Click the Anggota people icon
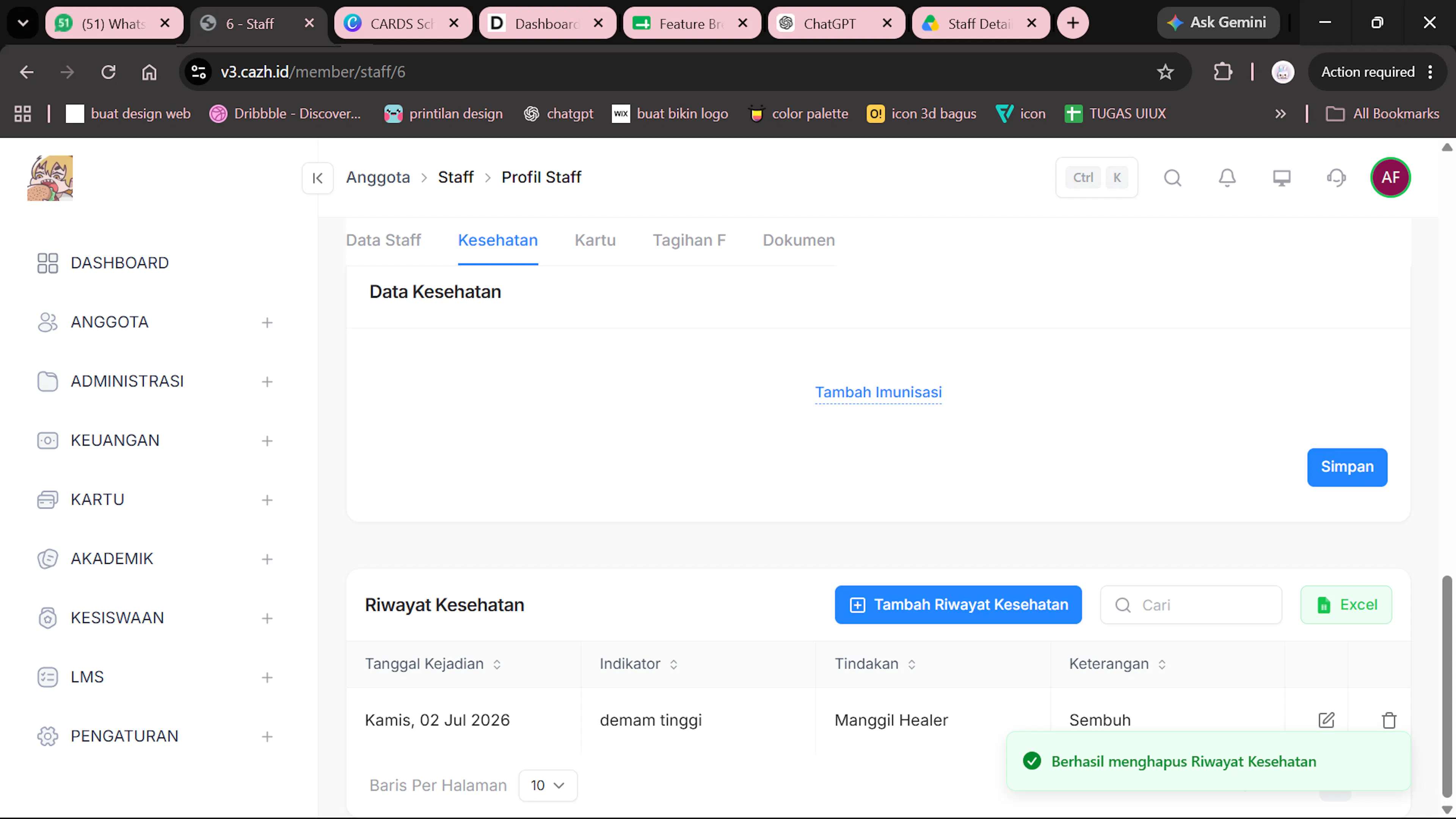Screen dimensions: 1456x819 (47, 322)
